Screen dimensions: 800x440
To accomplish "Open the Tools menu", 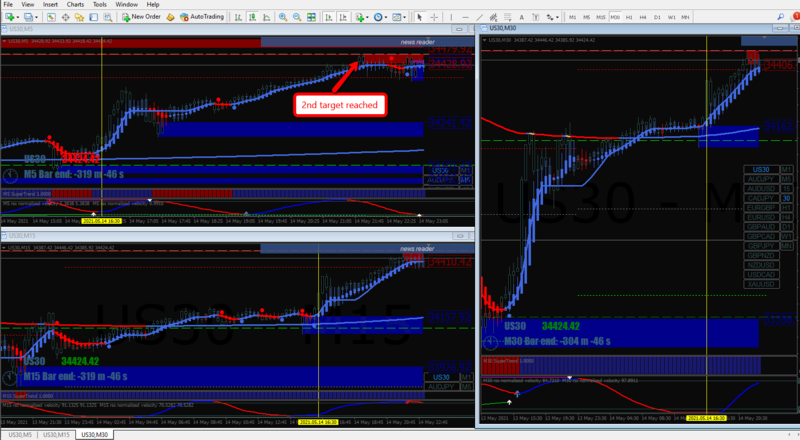I will pos(99,5).
